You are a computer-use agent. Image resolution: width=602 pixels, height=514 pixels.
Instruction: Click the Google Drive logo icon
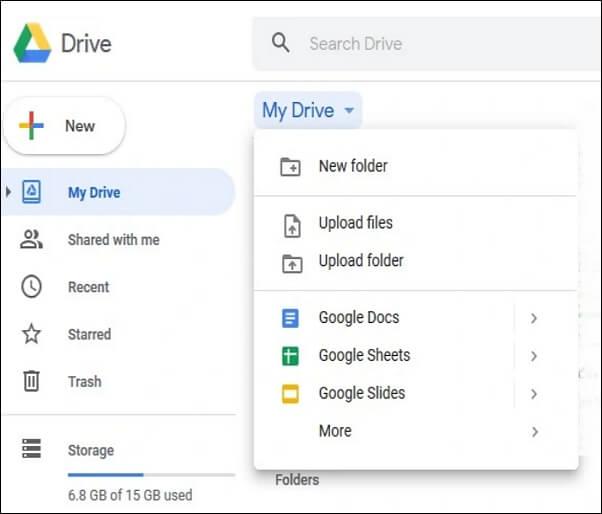click(x=30, y=44)
